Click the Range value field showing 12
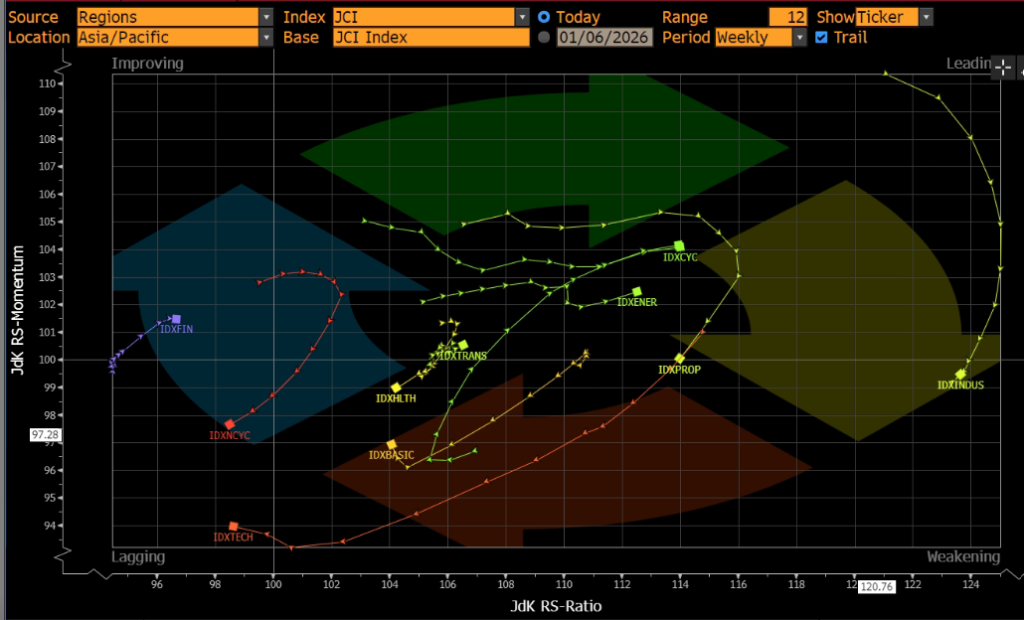The height and width of the screenshot is (620, 1024). point(787,17)
